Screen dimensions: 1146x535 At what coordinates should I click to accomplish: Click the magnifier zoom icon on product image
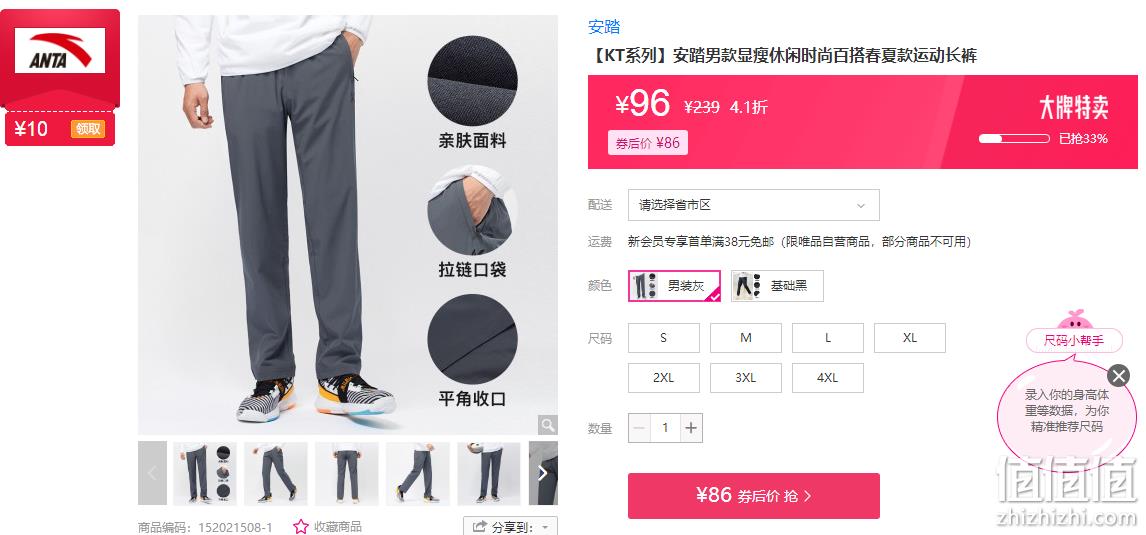pyautogui.click(x=547, y=425)
